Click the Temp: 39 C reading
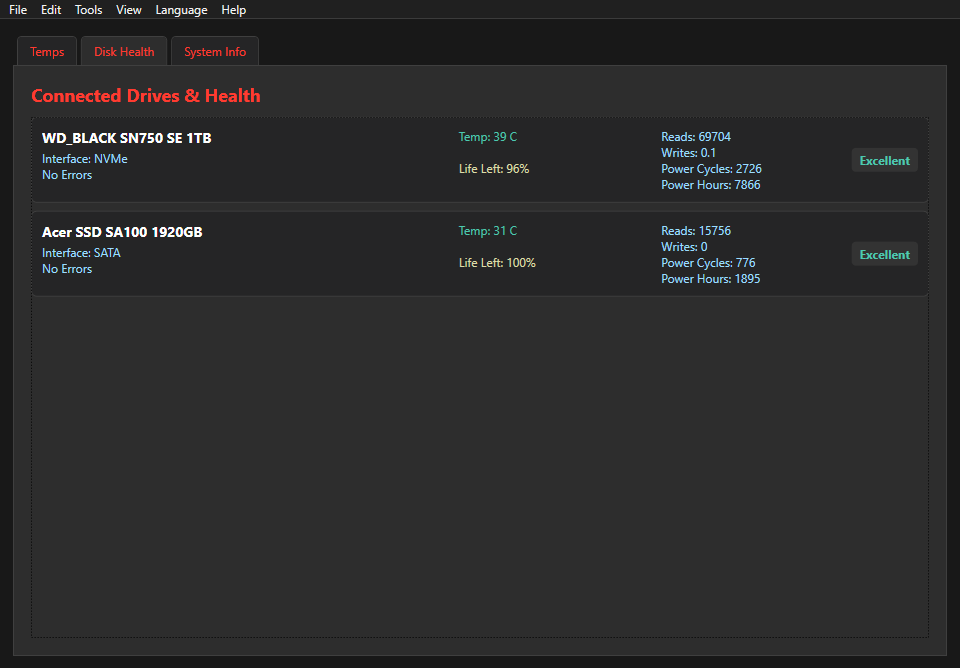This screenshot has height=668, width=960. tap(488, 137)
